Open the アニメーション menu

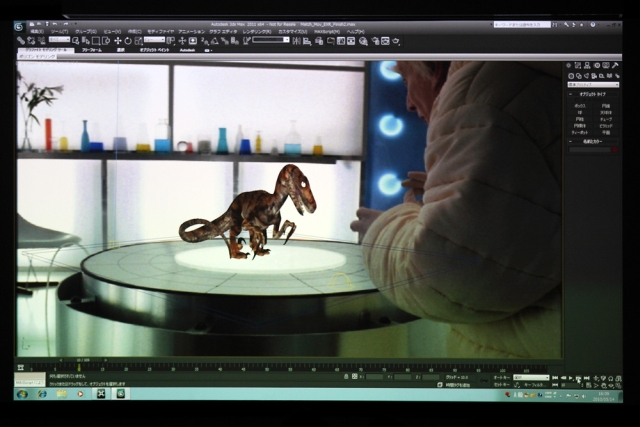(x=191, y=31)
